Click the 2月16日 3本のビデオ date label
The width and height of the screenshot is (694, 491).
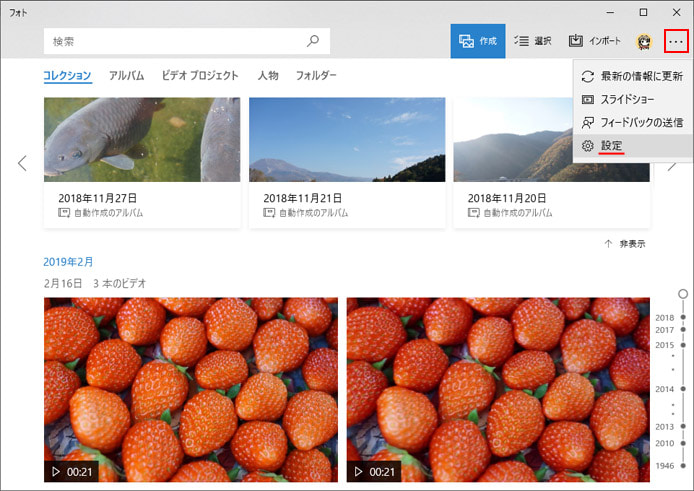tap(95, 283)
